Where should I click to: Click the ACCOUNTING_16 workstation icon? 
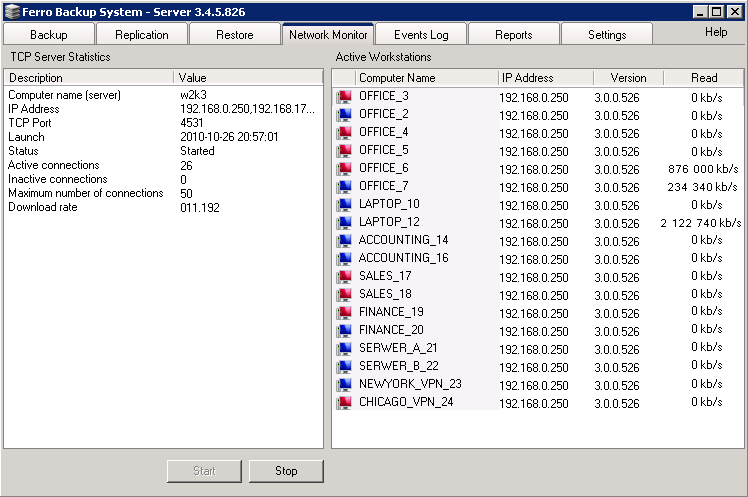pos(344,259)
